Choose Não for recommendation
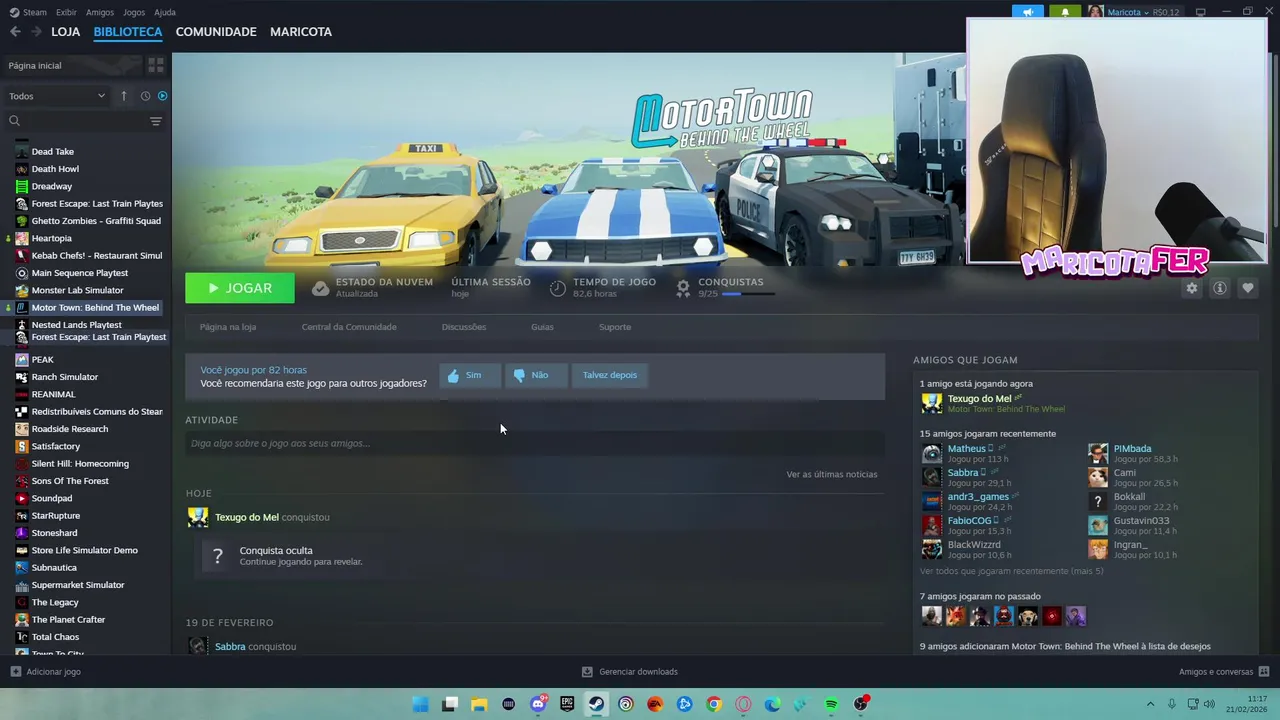The image size is (1280, 720). [535, 375]
